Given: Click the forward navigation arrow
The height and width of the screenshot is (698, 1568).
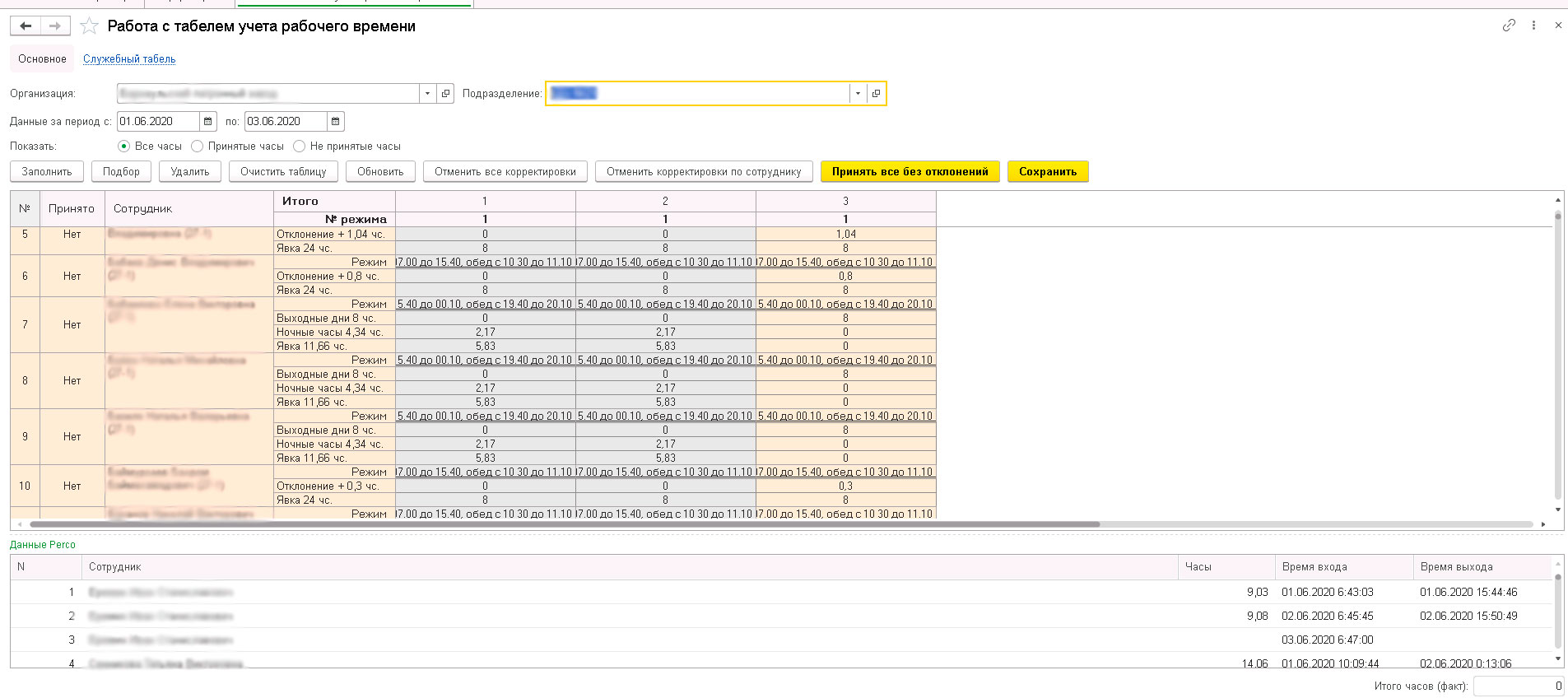Looking at the screenshot, I should 55,26.
